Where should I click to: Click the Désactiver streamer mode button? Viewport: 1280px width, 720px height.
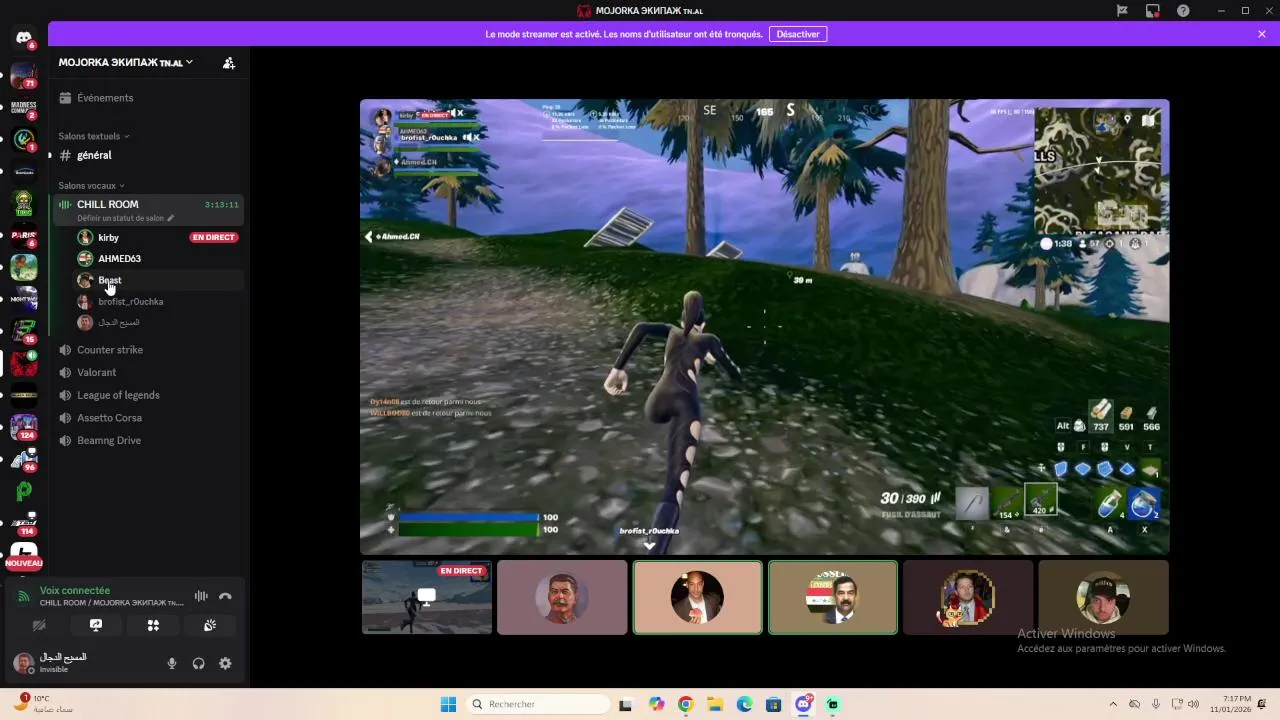pos(798,34)
